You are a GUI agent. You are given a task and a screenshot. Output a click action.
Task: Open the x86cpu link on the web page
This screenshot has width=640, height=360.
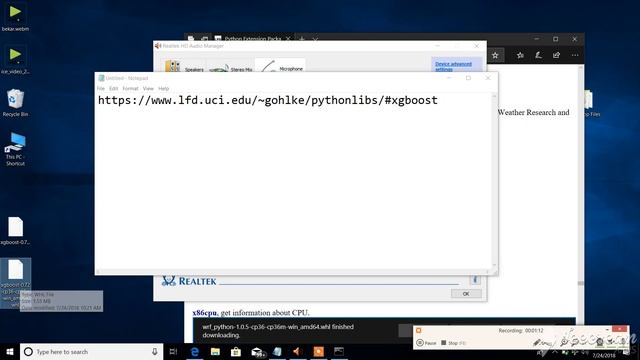(x=204, y=313)
